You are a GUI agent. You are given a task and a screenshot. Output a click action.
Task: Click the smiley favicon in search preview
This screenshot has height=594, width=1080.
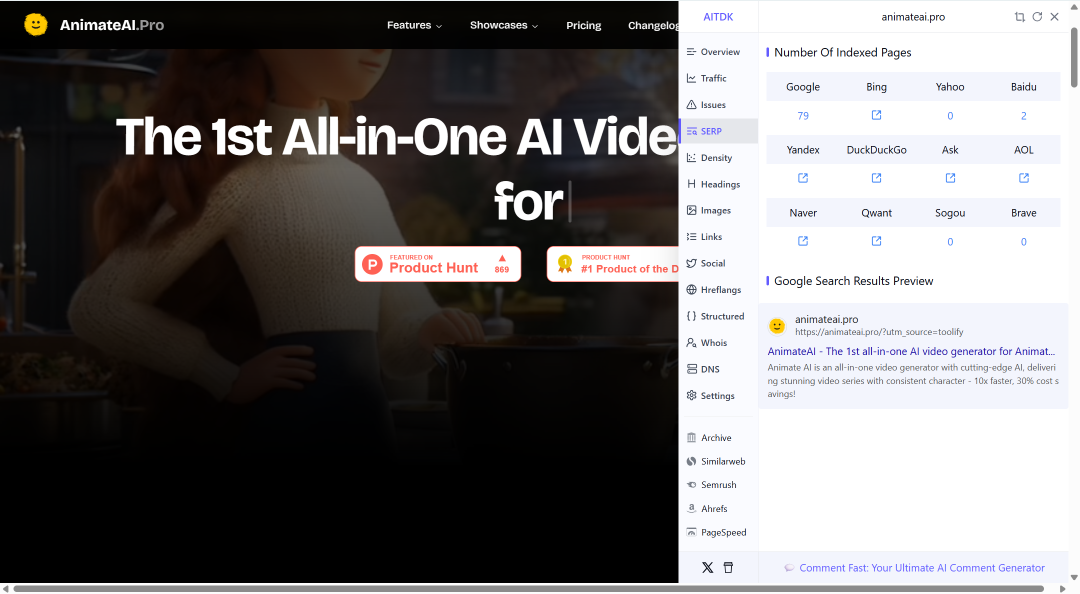[777, 325]
